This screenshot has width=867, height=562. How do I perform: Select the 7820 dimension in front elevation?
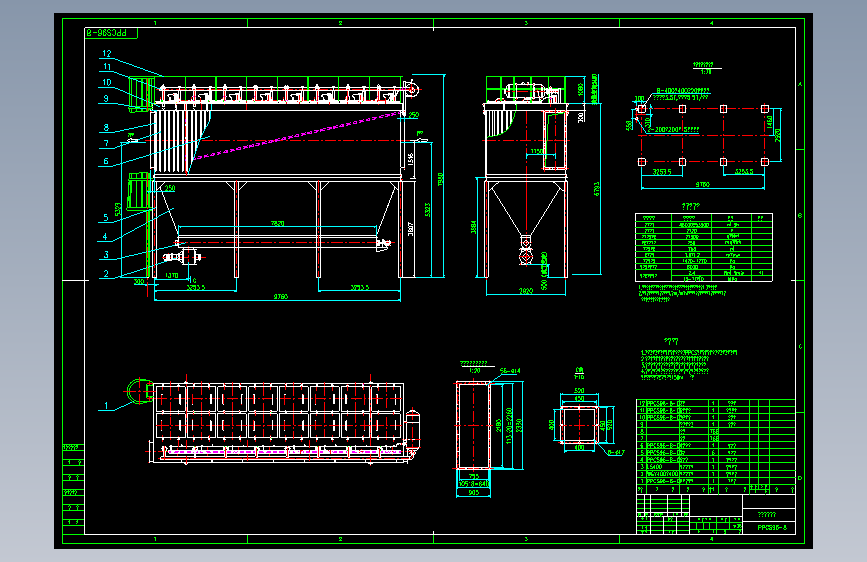278,223
